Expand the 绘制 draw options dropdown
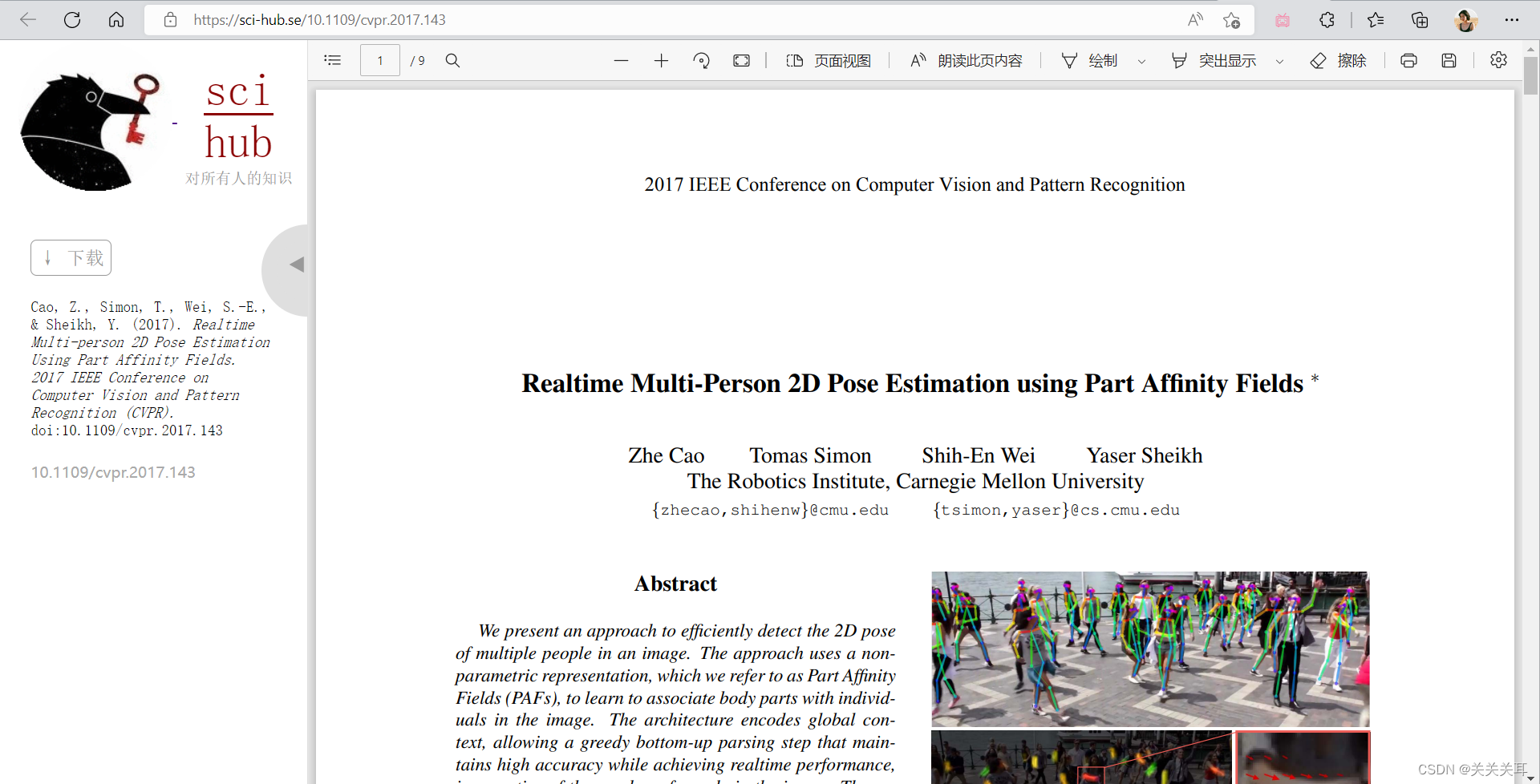1540x784 pixels. tap(1141, 61)
